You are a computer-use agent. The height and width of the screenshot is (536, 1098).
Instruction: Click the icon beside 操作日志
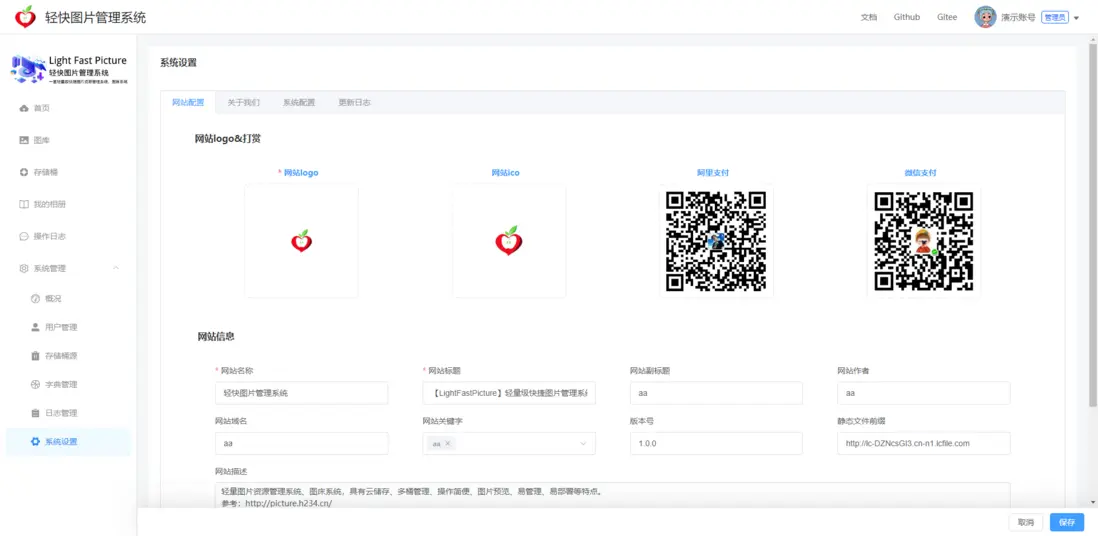24,236
